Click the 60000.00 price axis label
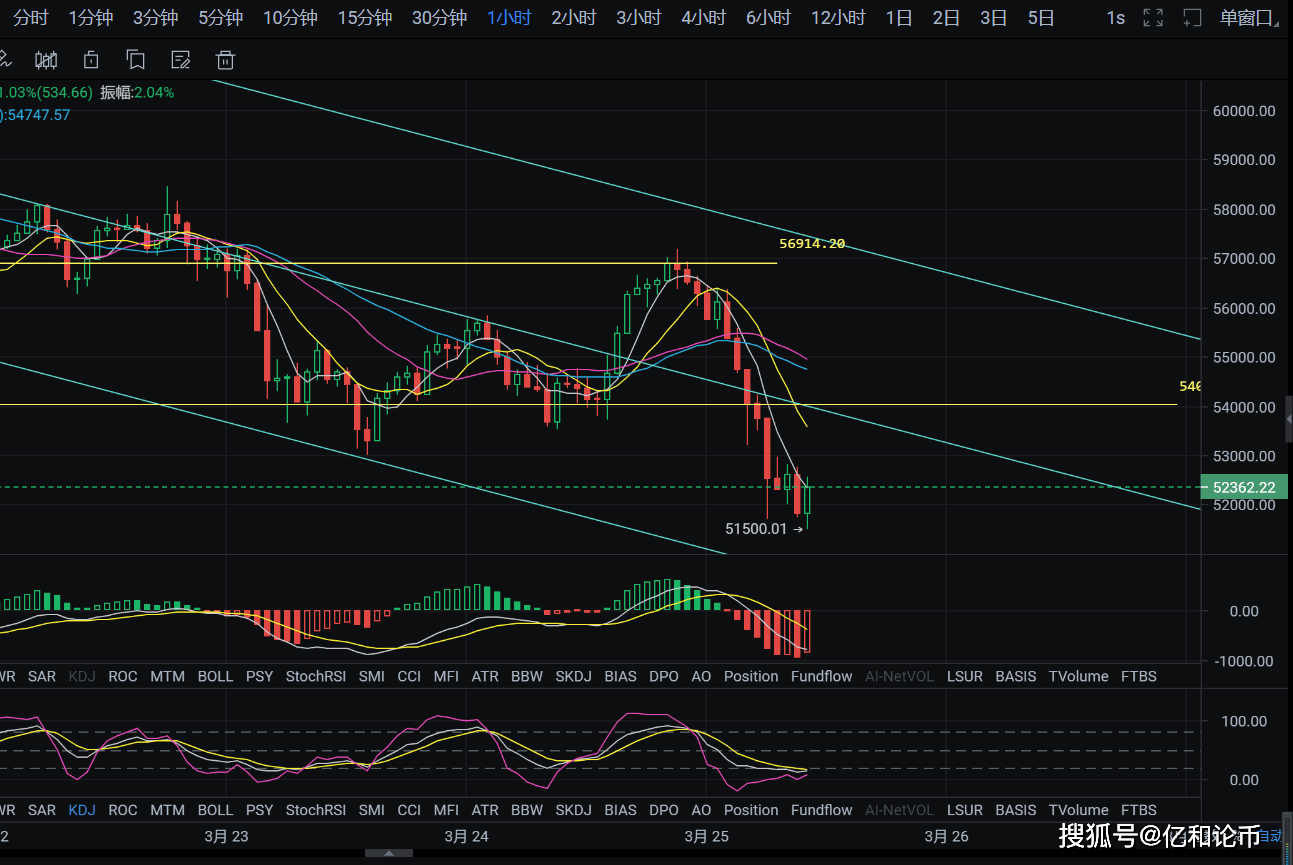The image size is (1293, 865). tap(1243, 110)
